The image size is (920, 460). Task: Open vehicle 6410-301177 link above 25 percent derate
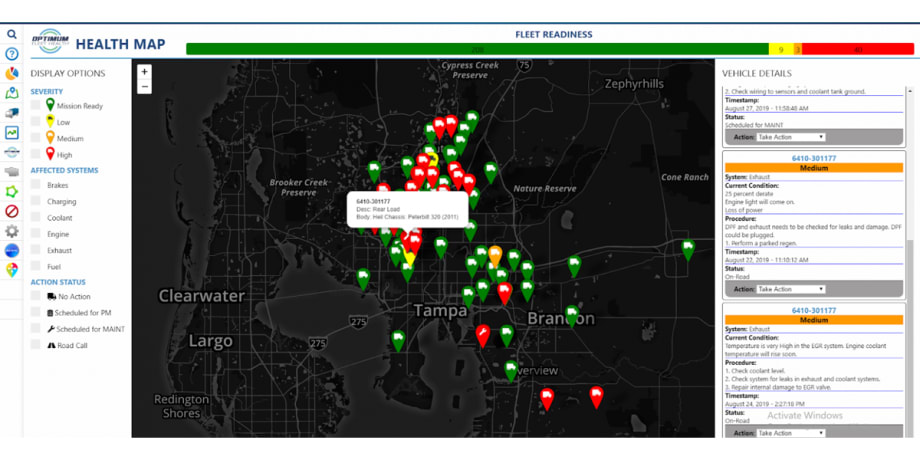click(814, 158)
